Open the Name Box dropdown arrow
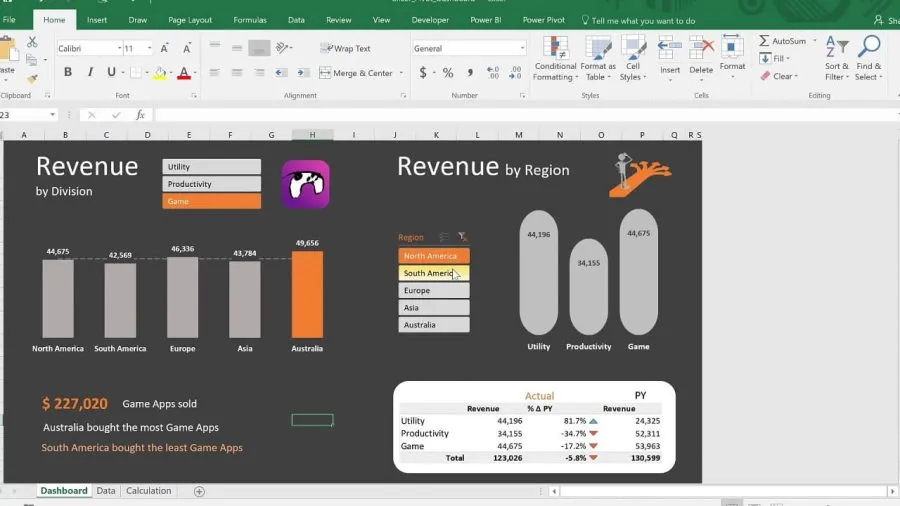Screen dimensions: 900x506 click(52, 115)
